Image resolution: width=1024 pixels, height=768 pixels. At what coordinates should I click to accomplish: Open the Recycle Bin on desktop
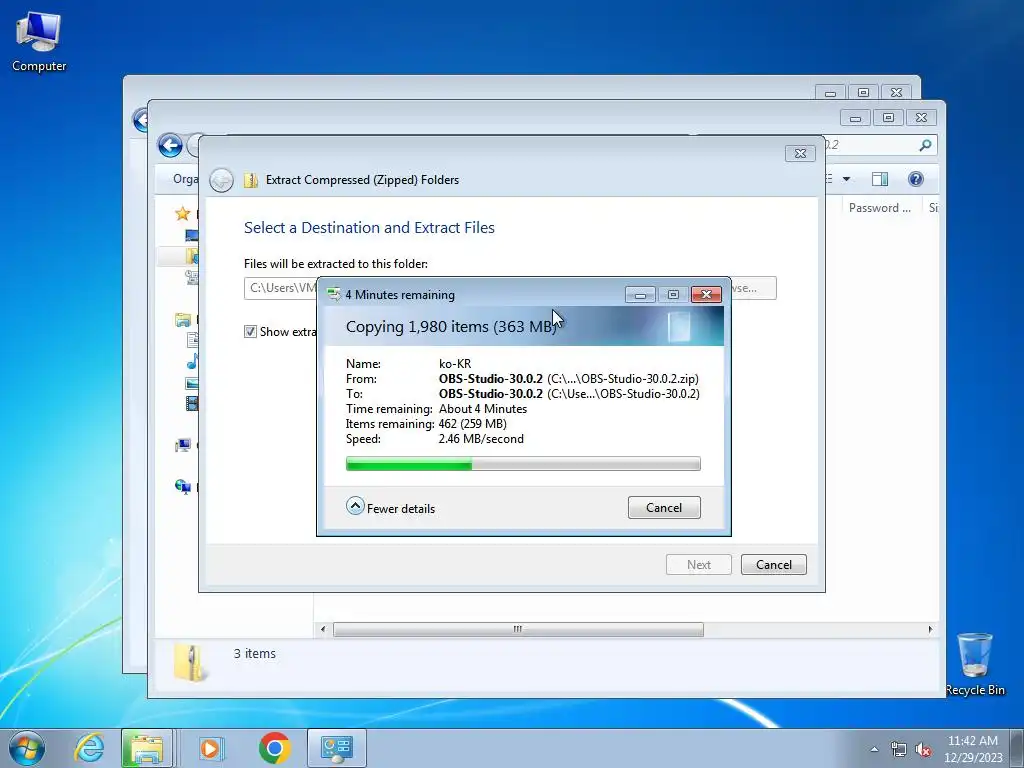tap(974, 665)
